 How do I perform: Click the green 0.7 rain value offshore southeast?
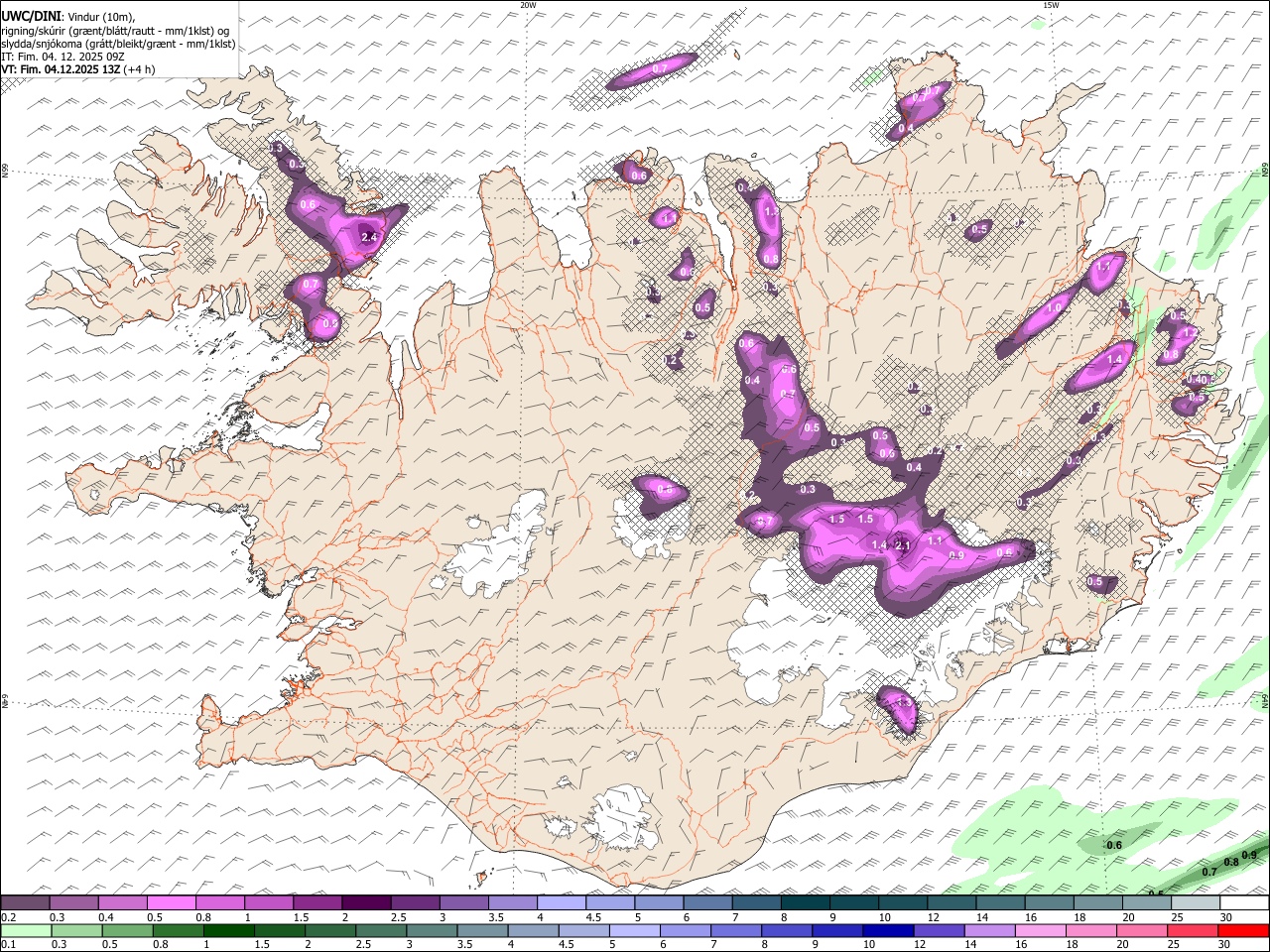click(x=1209, y=872)
